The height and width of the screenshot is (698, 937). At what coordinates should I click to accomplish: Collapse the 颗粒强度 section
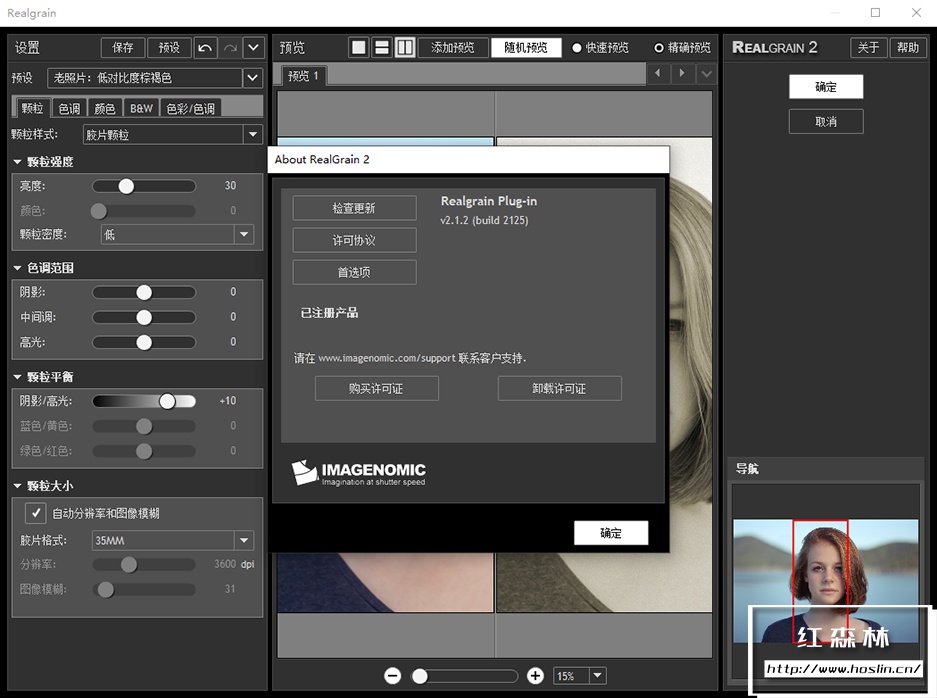point(18,162)
